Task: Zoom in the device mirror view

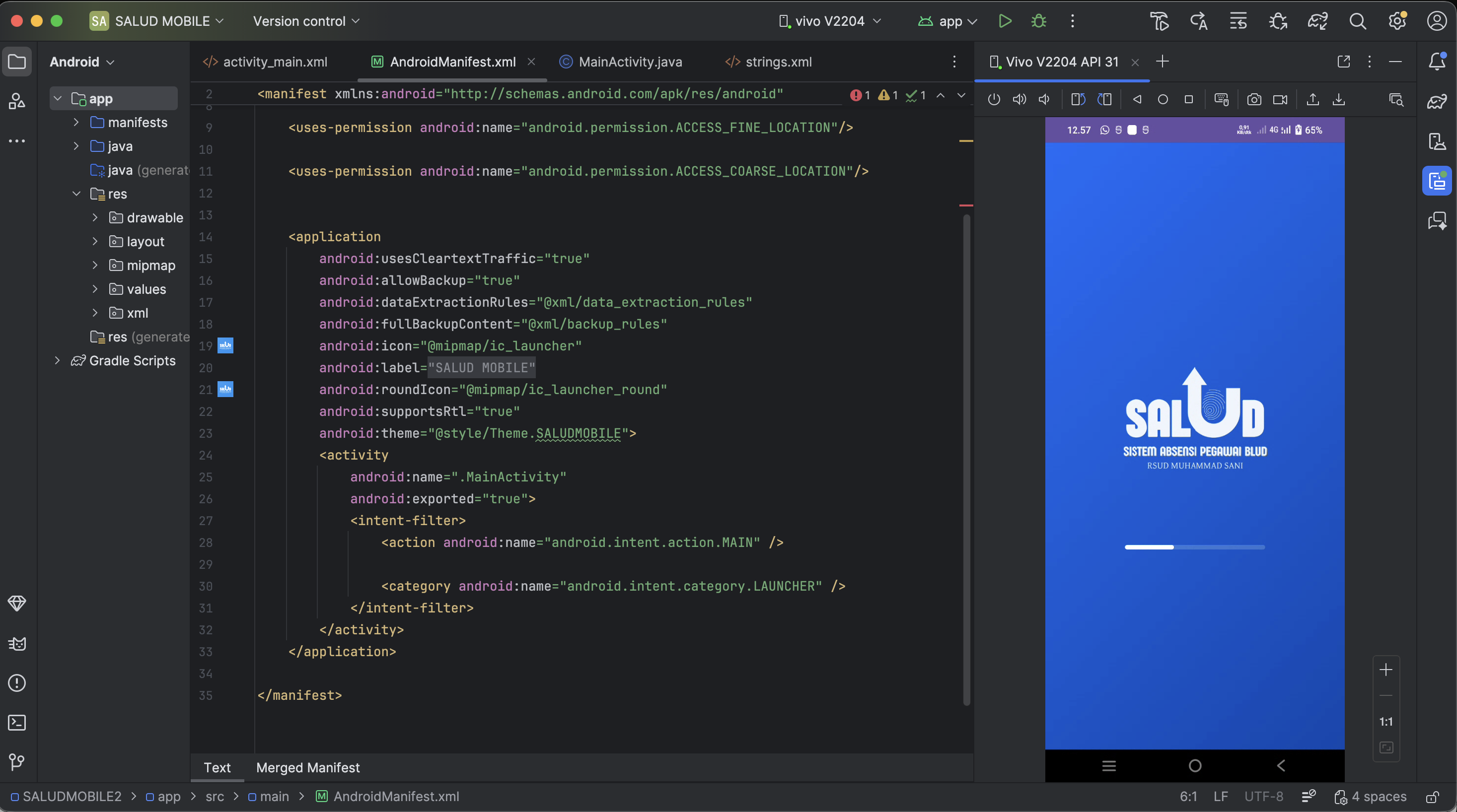Action: pos(1385,670)
